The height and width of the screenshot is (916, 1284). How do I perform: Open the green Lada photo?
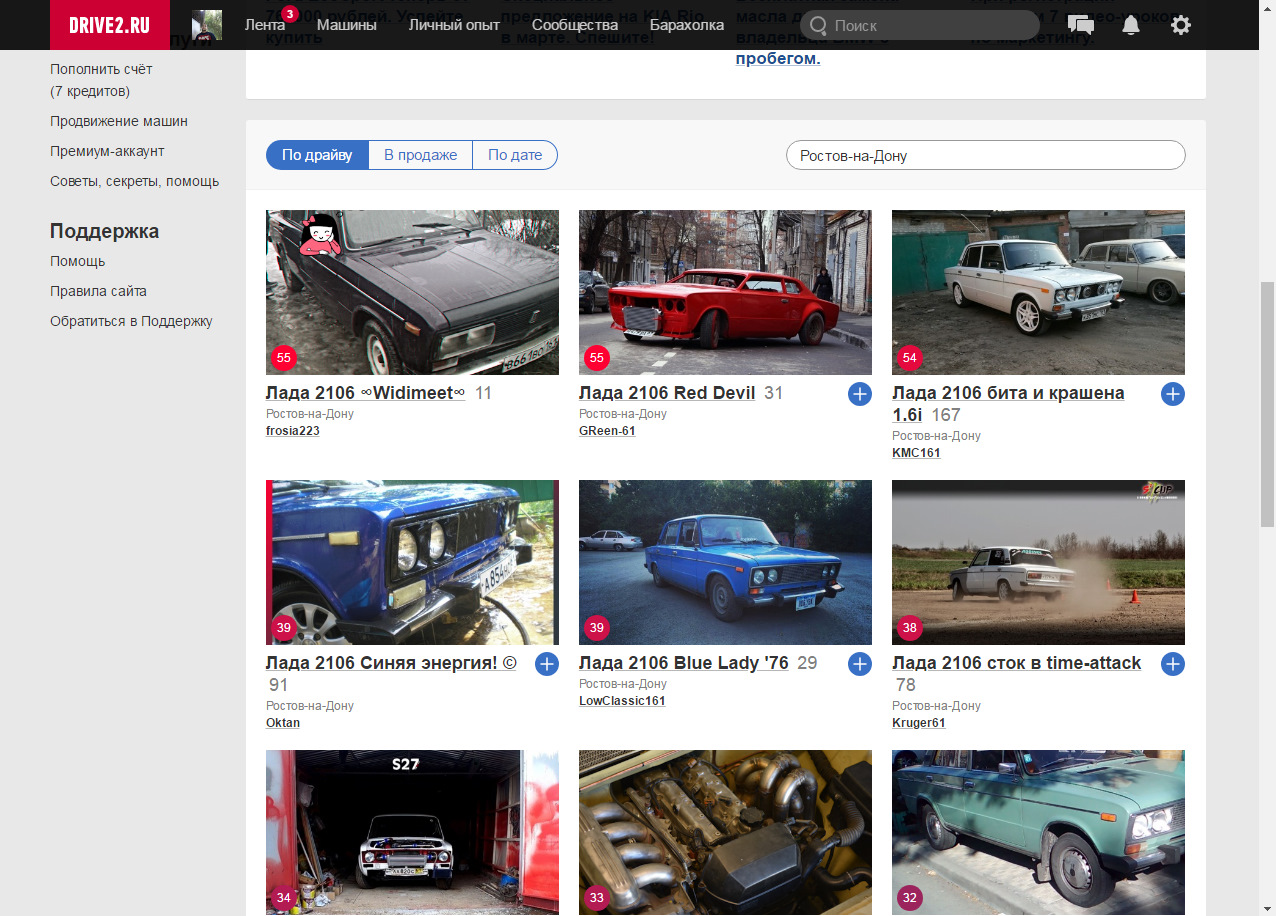click(x=1038, y=832)
